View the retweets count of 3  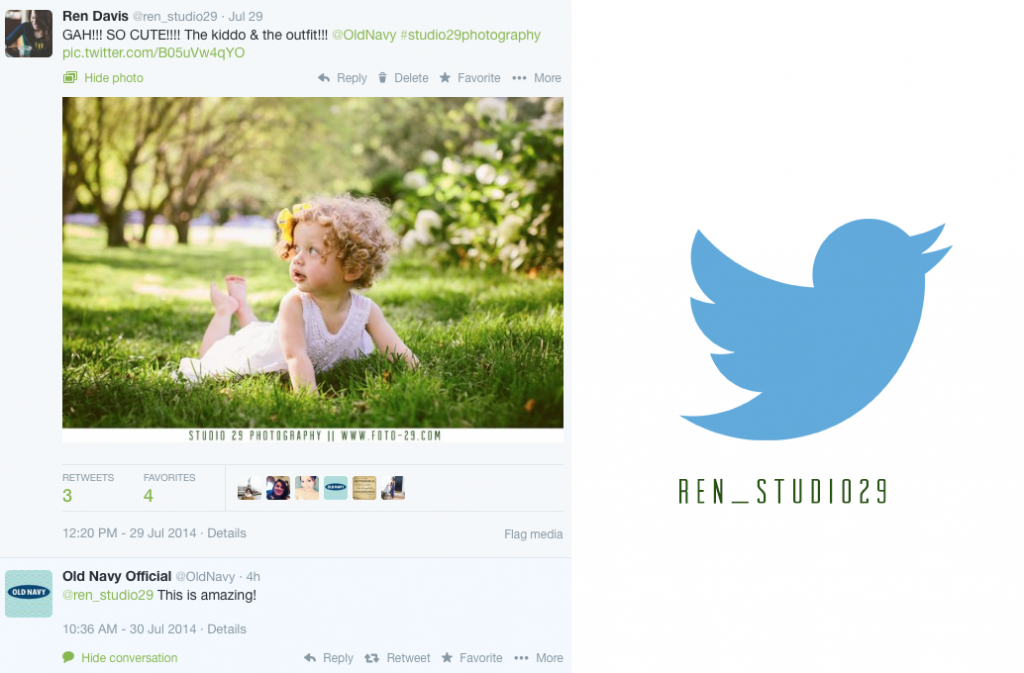(67, 496)
